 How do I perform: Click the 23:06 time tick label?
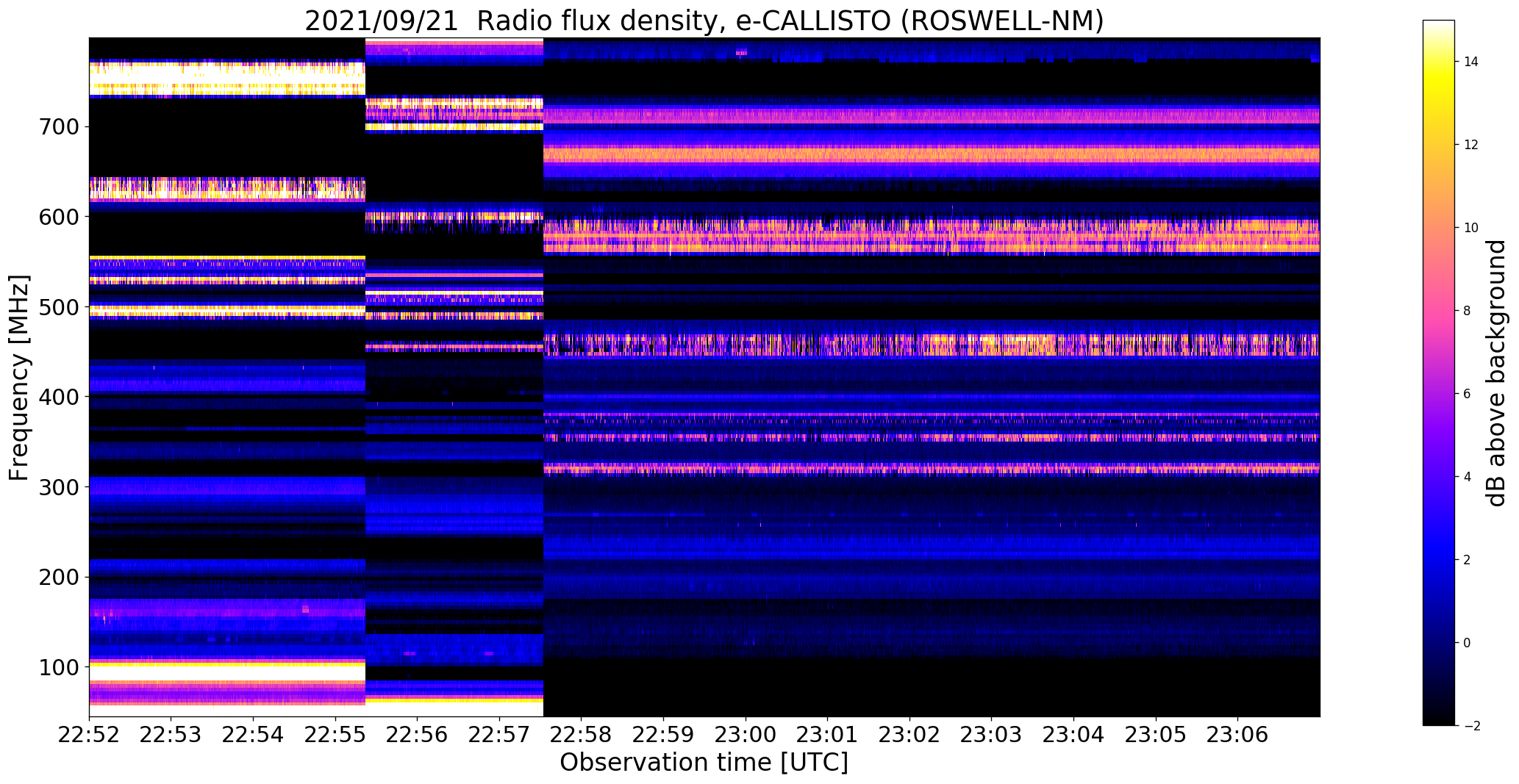[x=1238, y=734]
